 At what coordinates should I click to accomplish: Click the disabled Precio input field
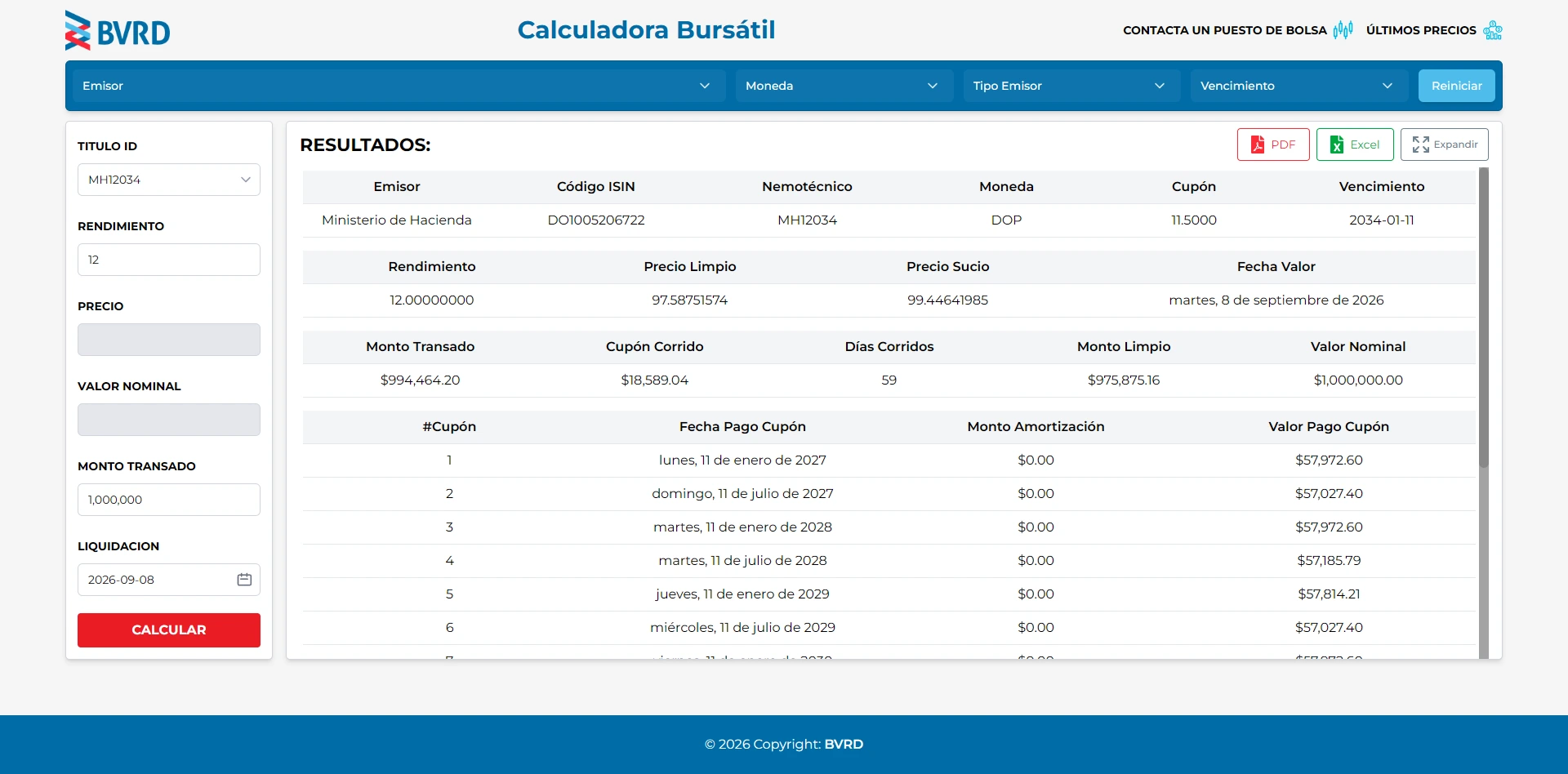tap(169, 340)
